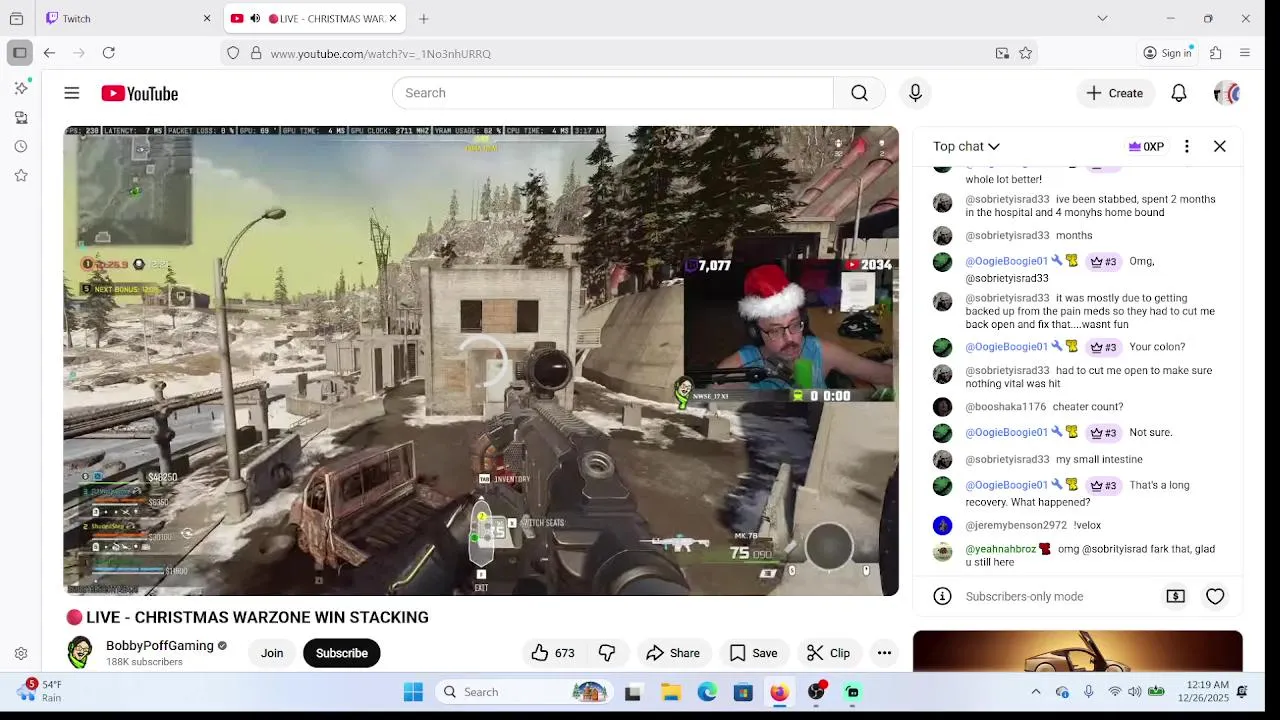Image resolution: width=1280 pixels, height=720 pixels.
Task: Open the weather widget showing 54°F Rain
Action: [x=40, y=691]
